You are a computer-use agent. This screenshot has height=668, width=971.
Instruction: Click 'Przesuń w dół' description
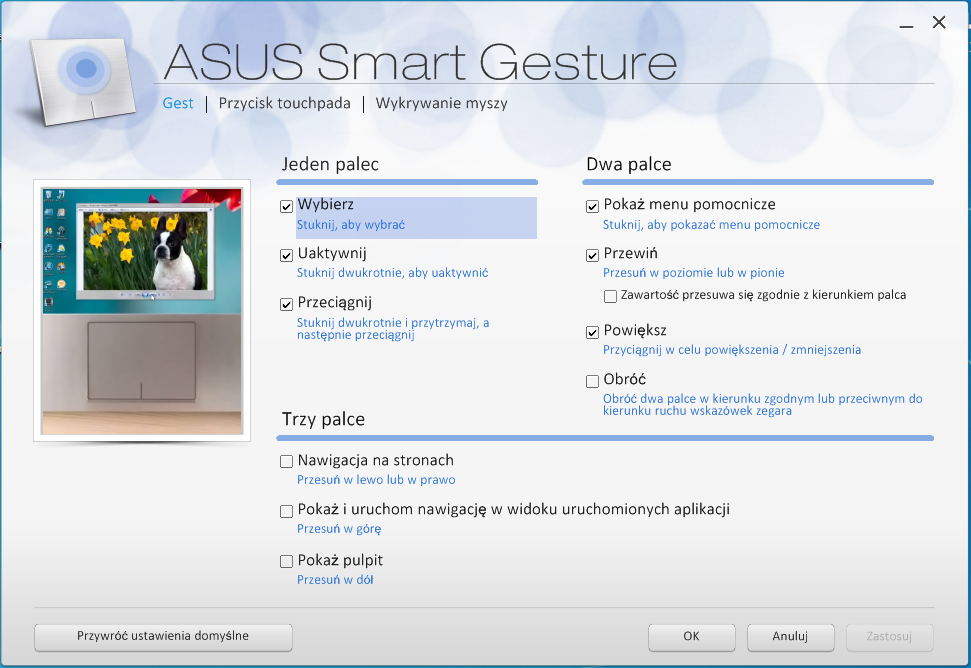point(335,580)
